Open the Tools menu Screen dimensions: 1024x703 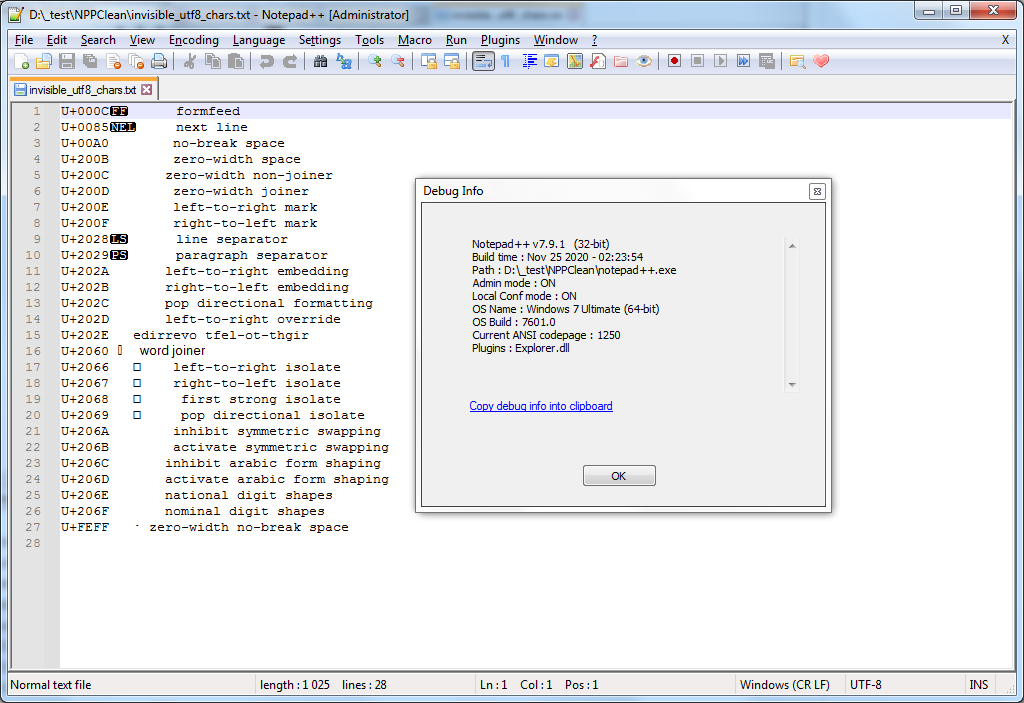[370, 40]
